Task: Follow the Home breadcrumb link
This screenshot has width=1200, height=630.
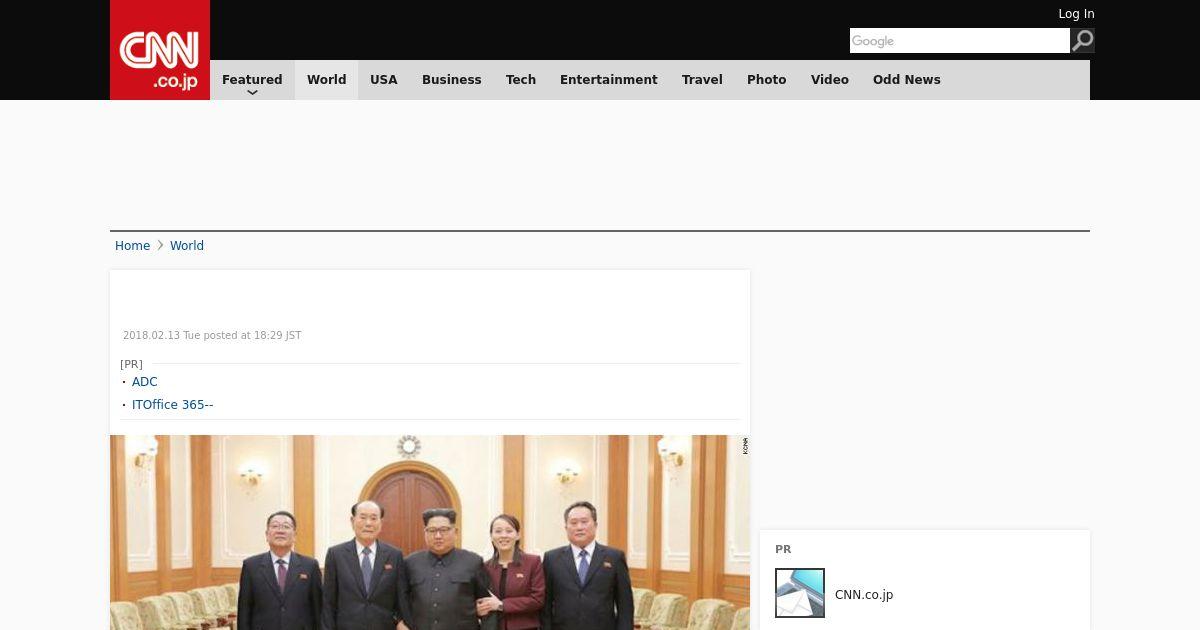Action: 132,246
